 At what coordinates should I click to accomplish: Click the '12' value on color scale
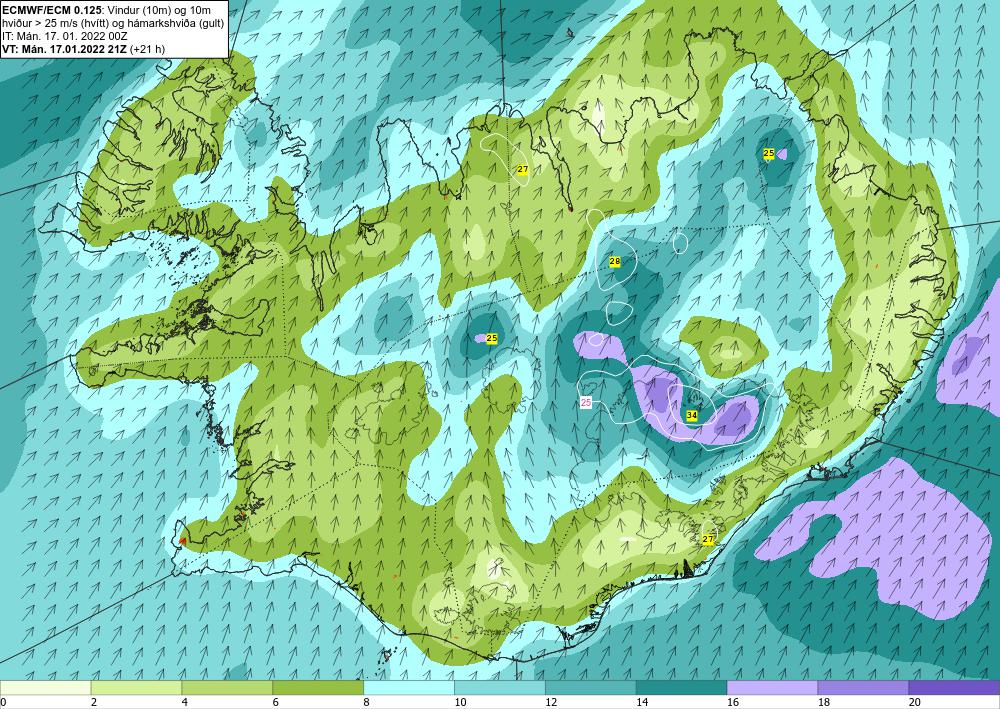point(551,703)
